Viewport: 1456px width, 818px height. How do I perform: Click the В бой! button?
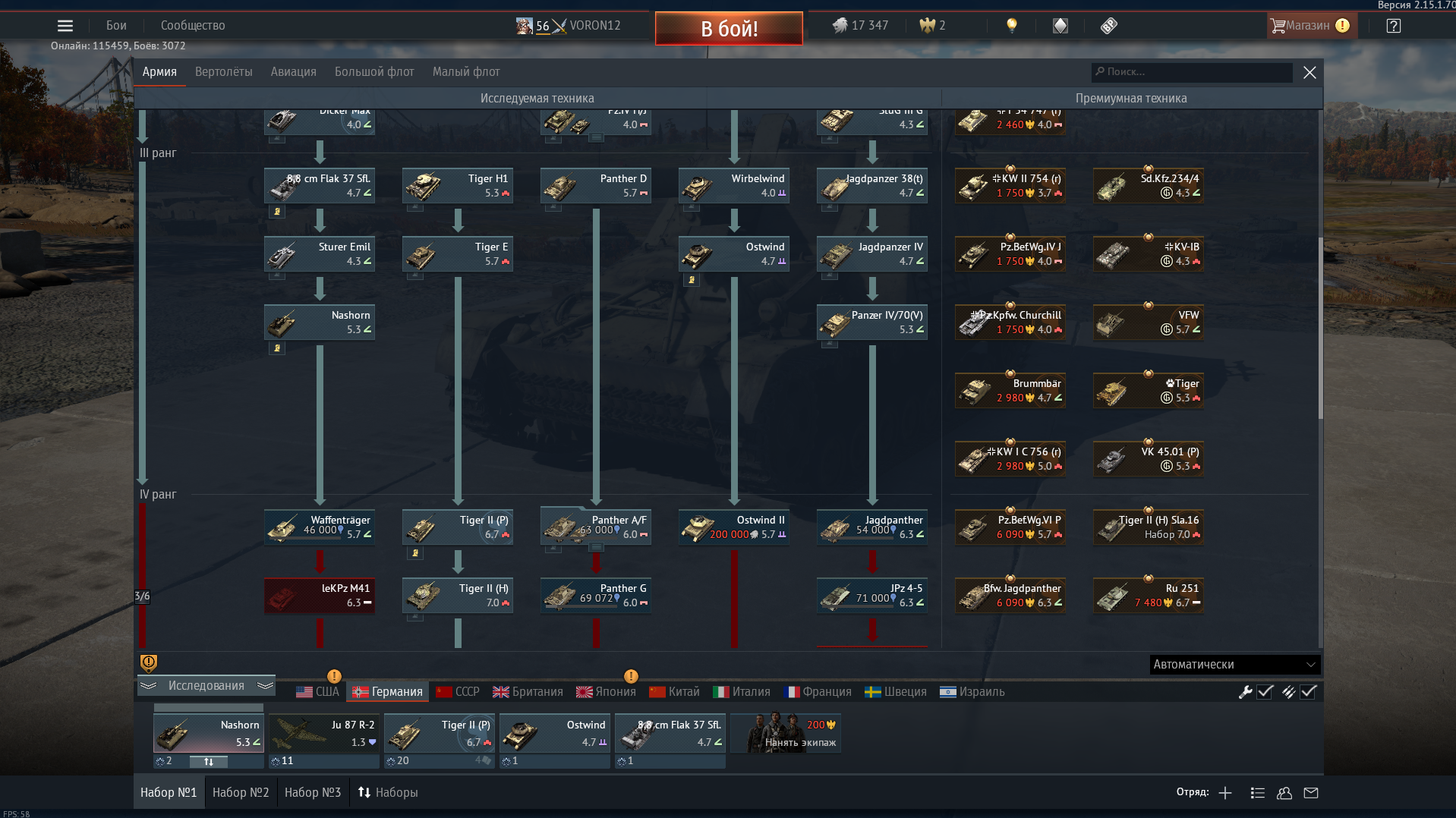pyautogui.click(x=729, y=28)
